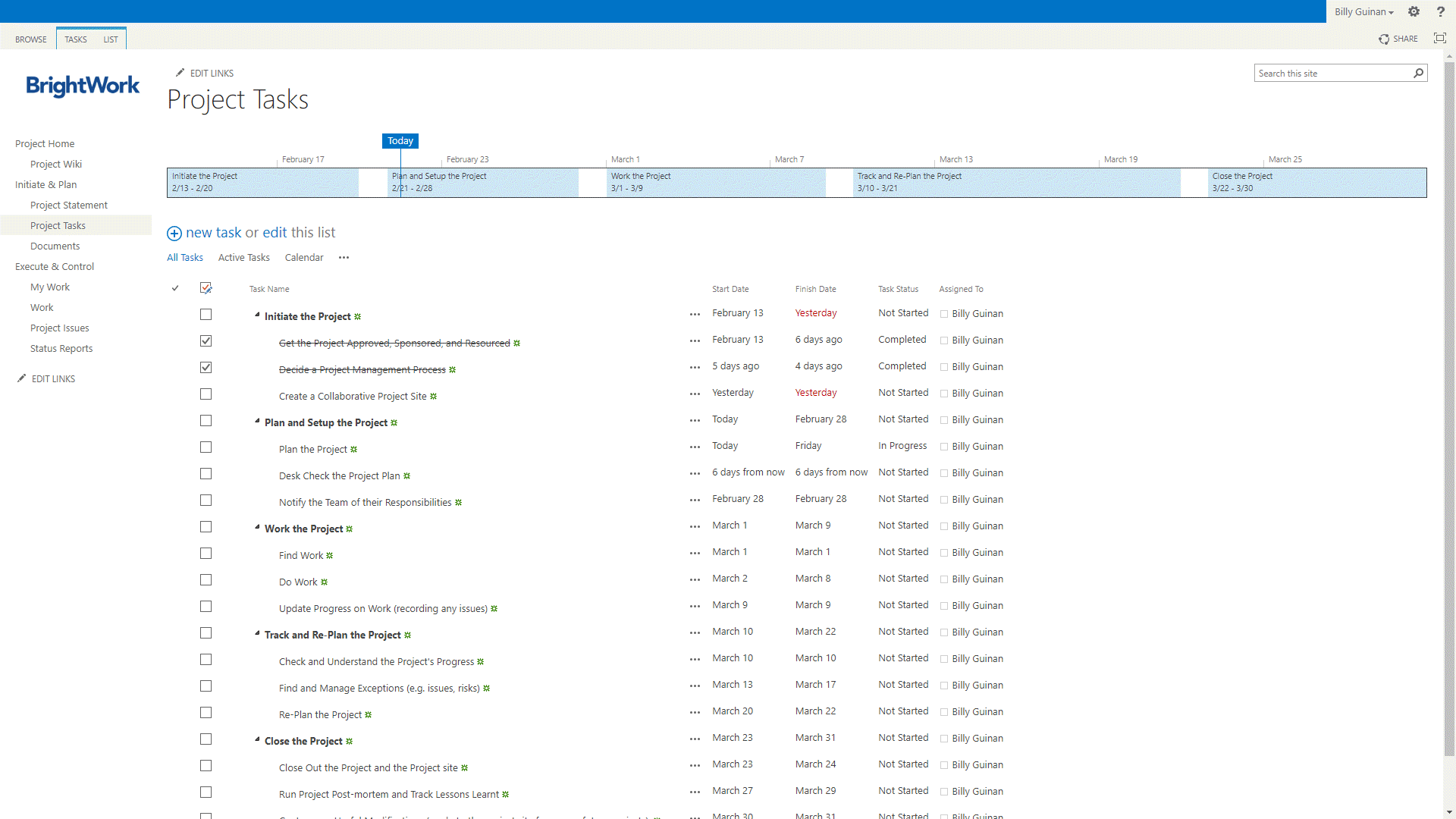
Task: Open ellipsis menu for Re-Plan the Project
Action: (x=695, y=712)
